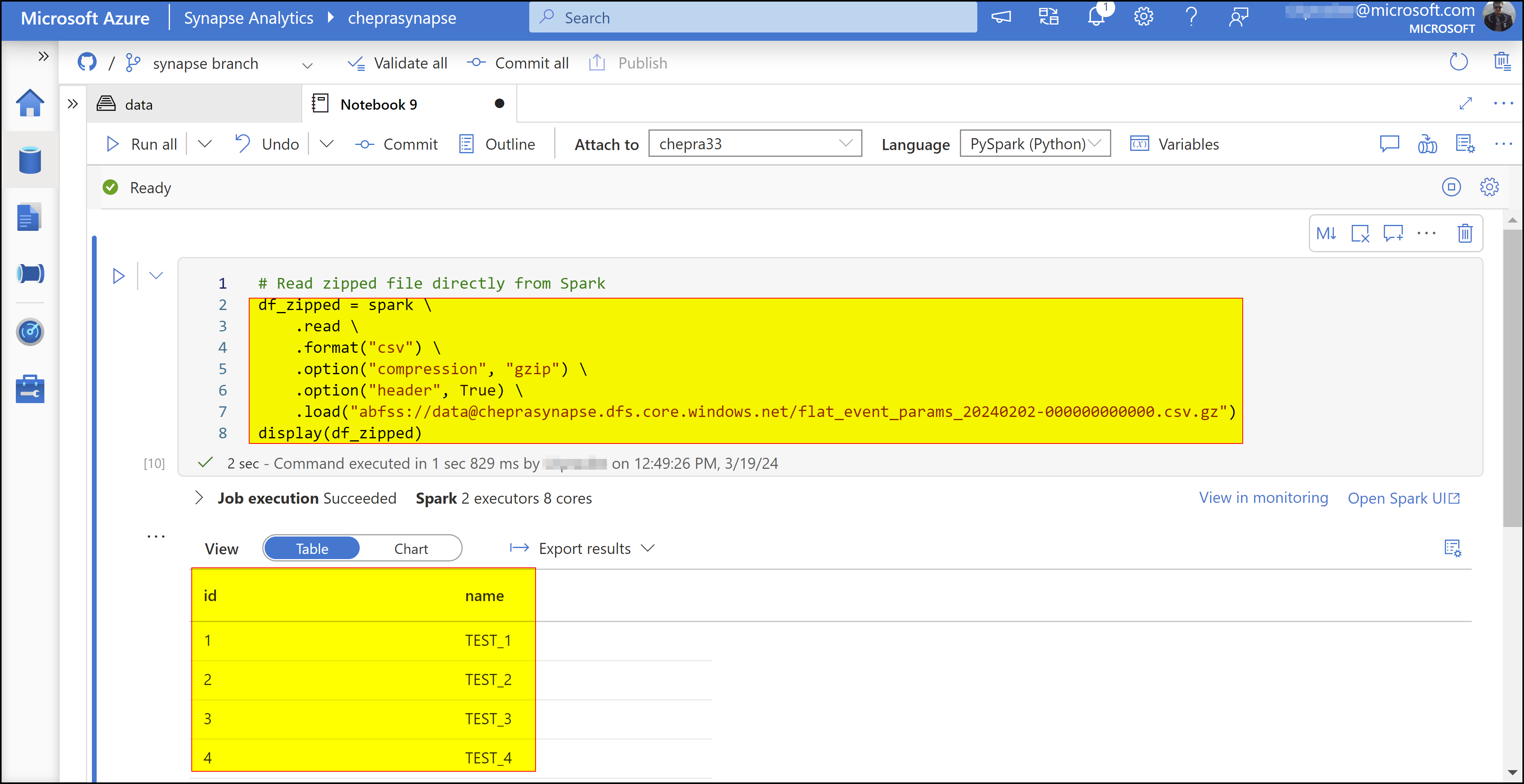Add a comment to the cell icon
Image resolution: width=1524 pixels, height=784 pixels.
[x=1392, y=234]
